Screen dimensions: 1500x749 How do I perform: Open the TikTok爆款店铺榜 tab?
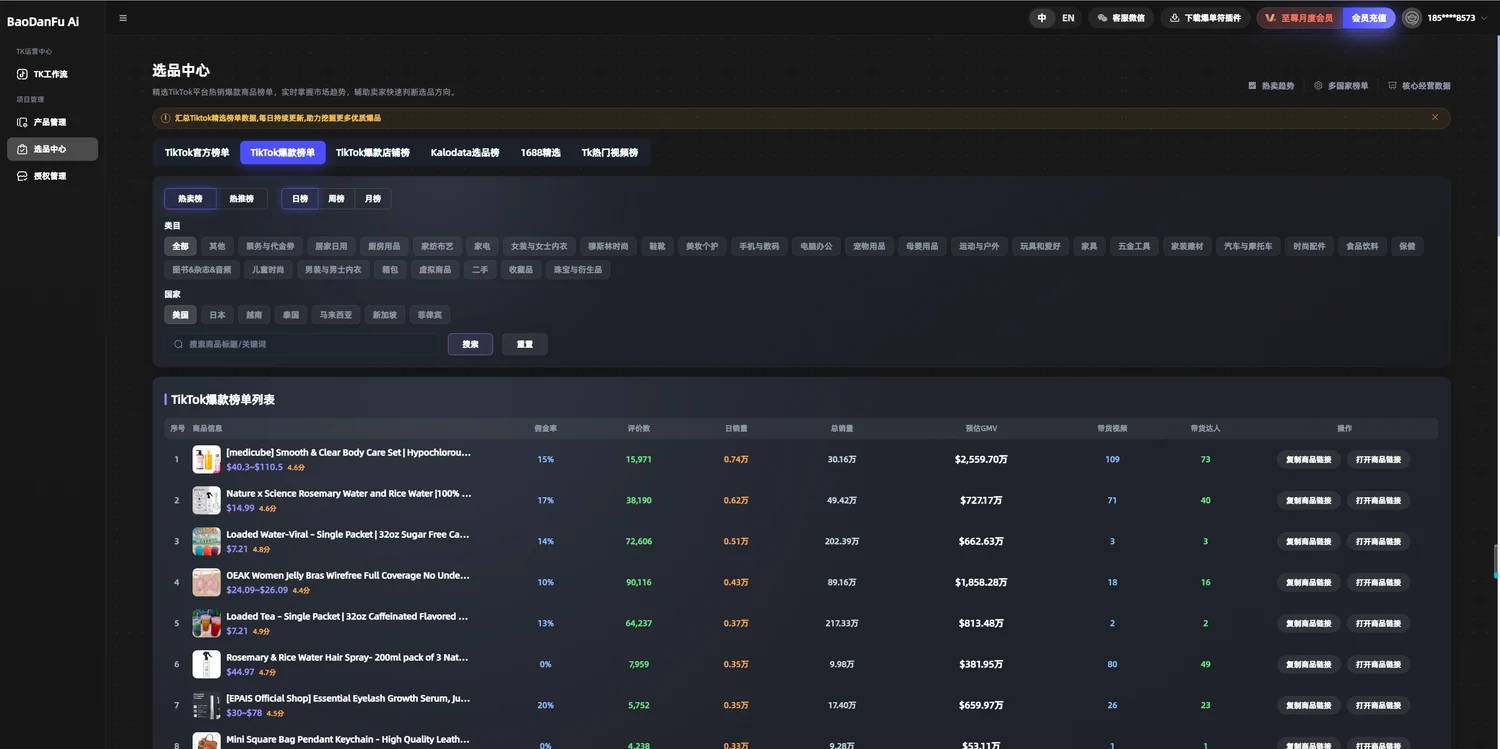pos(373,153)
